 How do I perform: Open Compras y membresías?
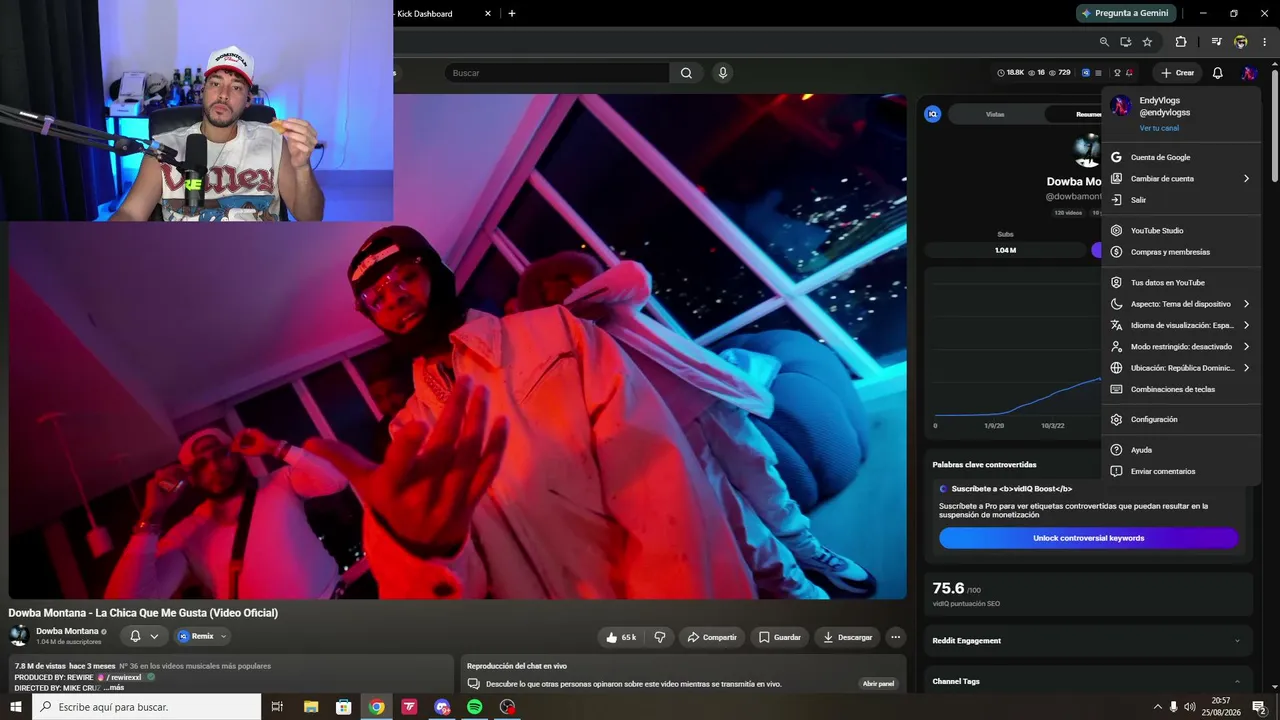1181,252
